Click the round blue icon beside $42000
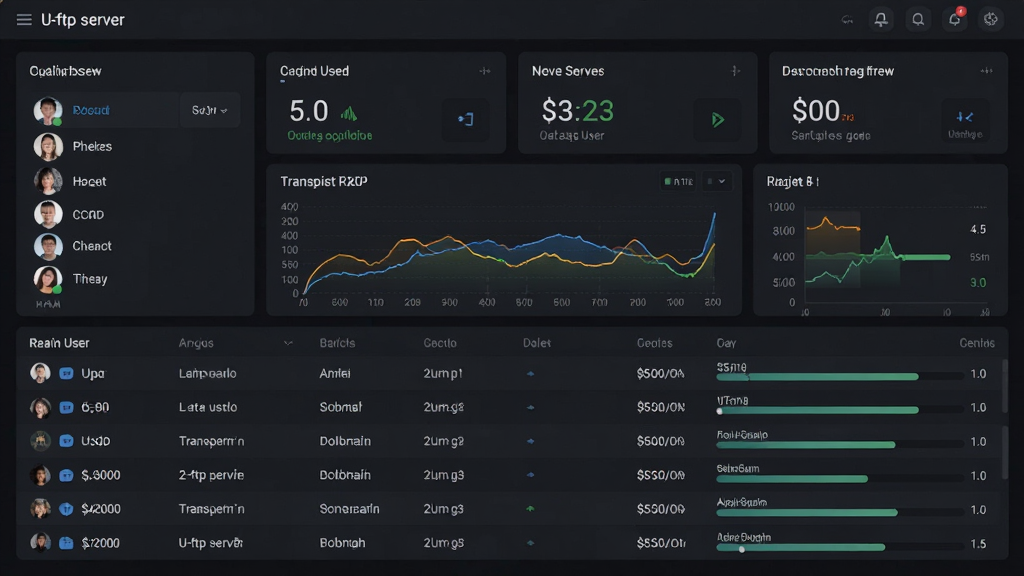The width and height of the screenshot is (1024, 576). 66,509
